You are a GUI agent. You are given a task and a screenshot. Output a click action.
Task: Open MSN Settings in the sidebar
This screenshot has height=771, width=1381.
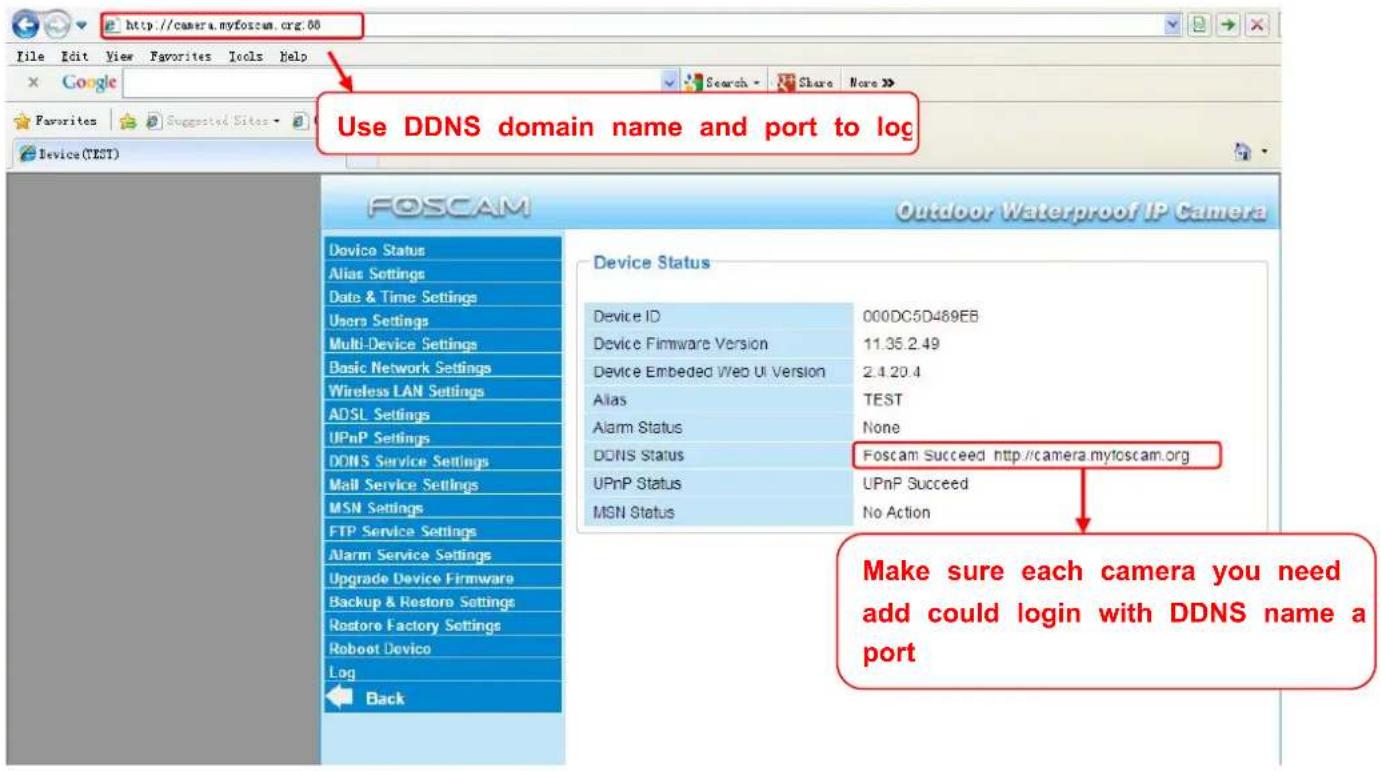click(443, 508)
